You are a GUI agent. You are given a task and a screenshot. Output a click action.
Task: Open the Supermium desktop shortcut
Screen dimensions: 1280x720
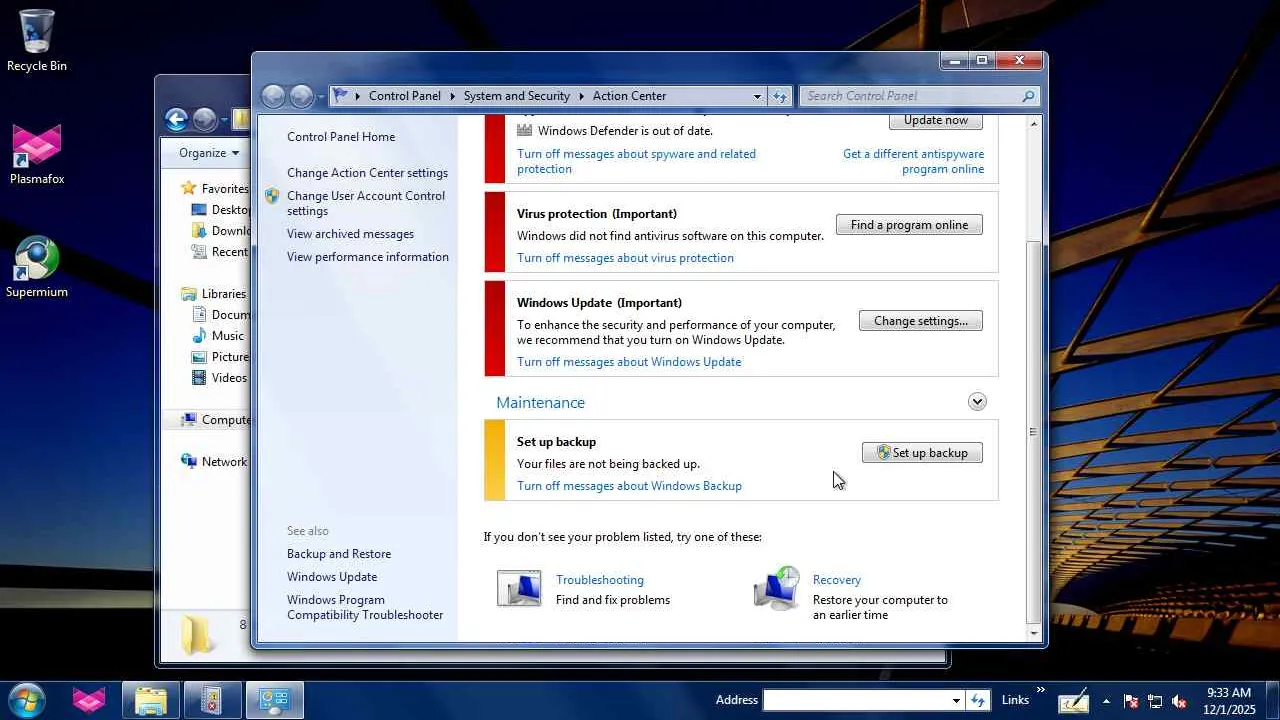37,267
